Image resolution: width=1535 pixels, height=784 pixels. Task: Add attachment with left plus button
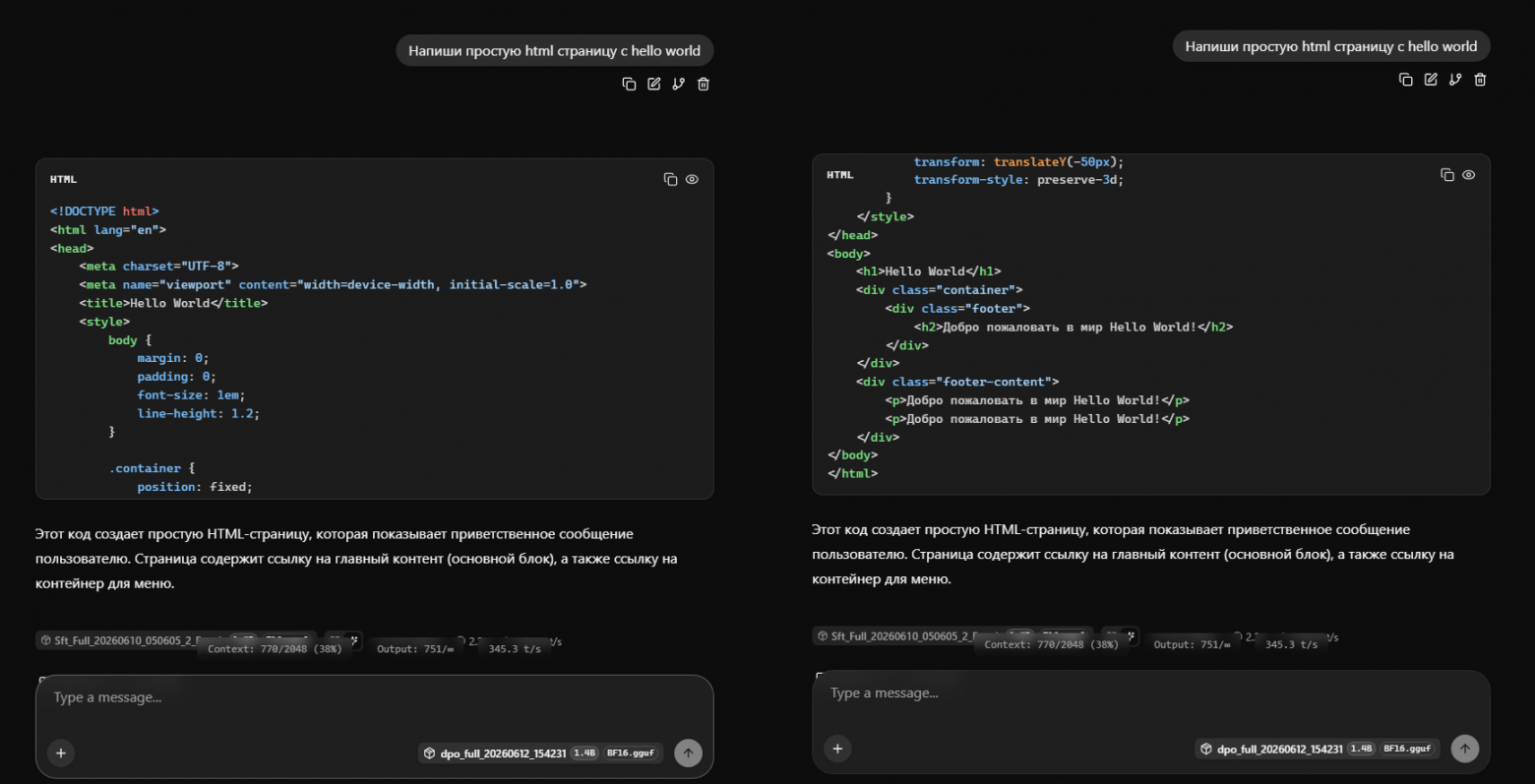coord(61,753)
